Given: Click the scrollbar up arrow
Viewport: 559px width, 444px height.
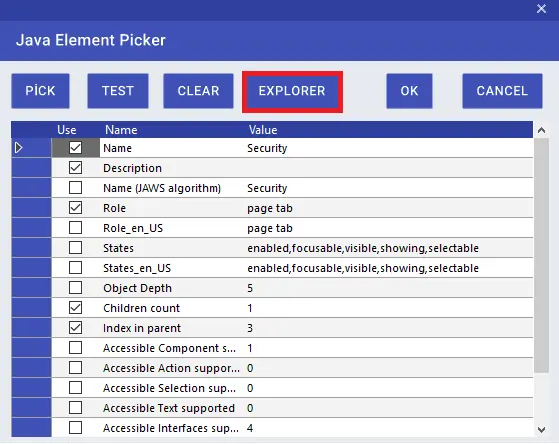Looking at the screenshot, I should [541, 130].
